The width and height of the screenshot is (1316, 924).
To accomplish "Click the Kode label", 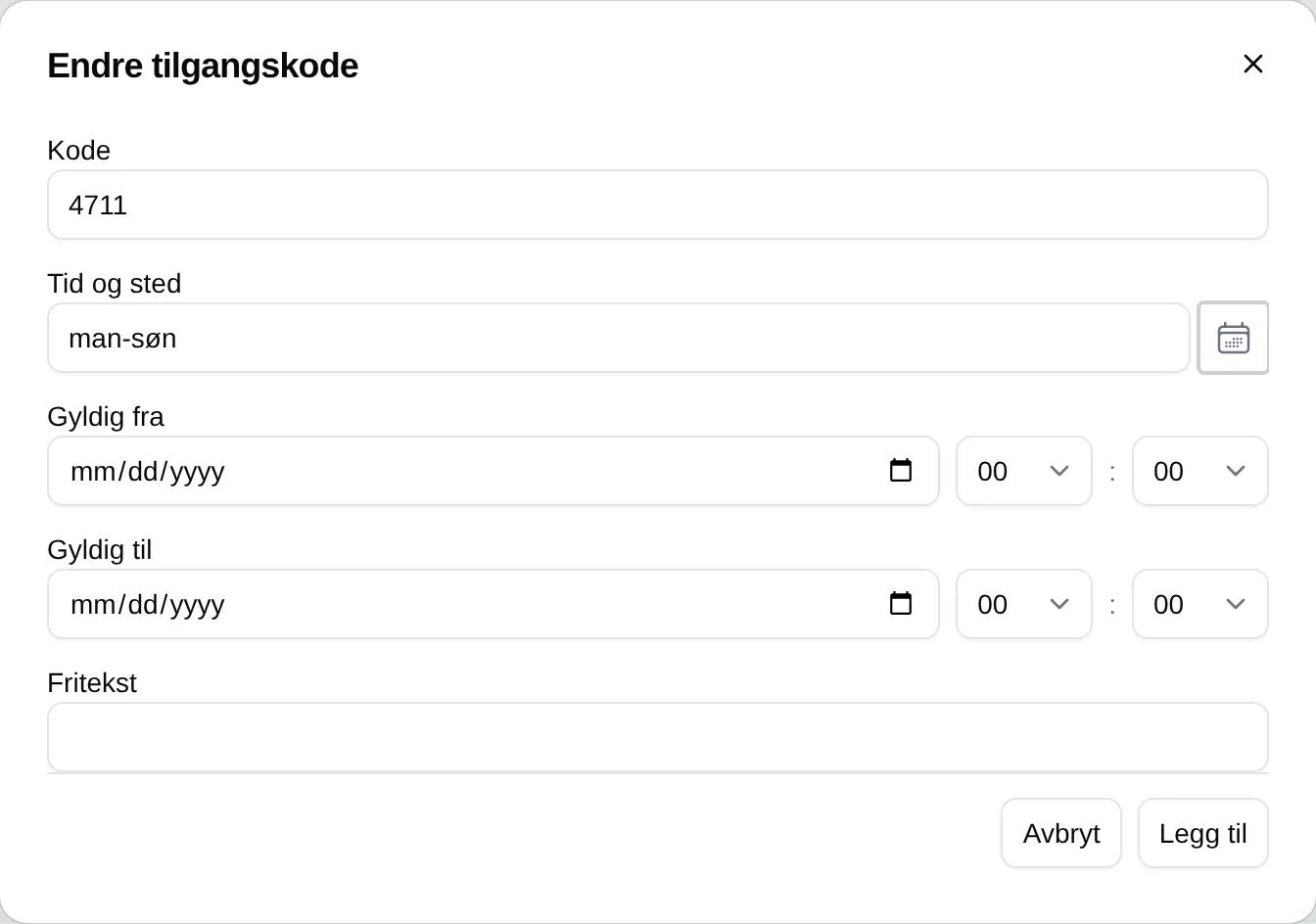I will (79, 150).
